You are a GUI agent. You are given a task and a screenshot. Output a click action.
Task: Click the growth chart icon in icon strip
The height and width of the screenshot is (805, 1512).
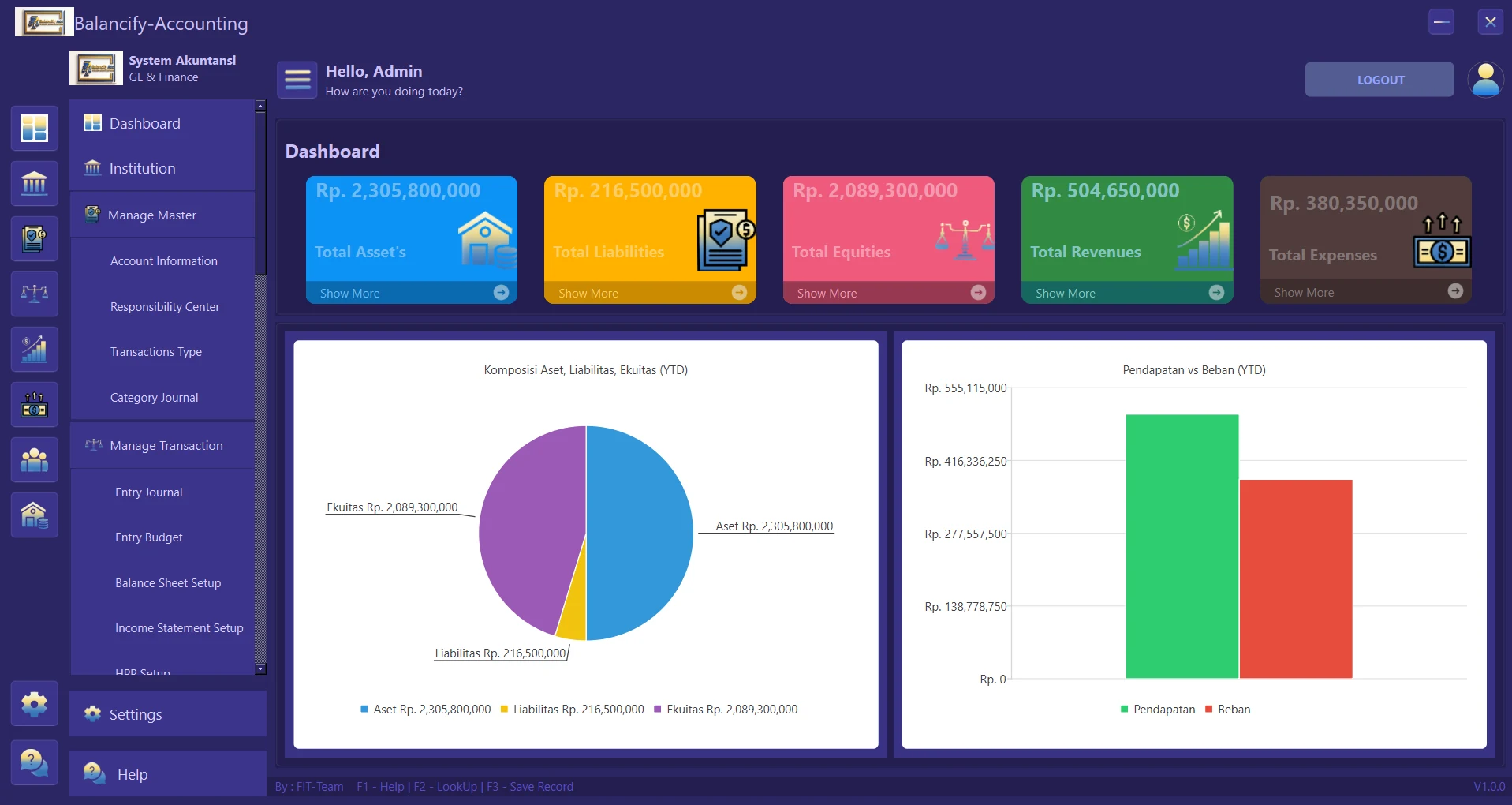pos(34,349)
